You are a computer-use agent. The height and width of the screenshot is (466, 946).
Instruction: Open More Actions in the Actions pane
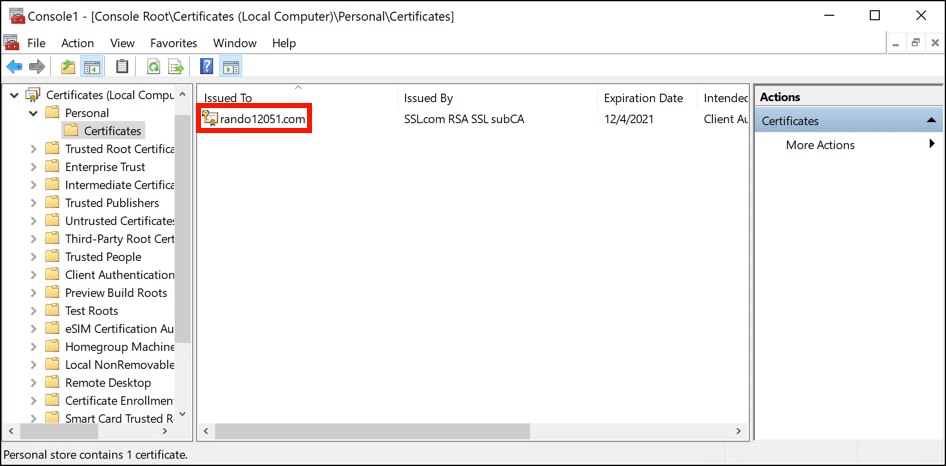pyautogui.click(x=820, y=145)
